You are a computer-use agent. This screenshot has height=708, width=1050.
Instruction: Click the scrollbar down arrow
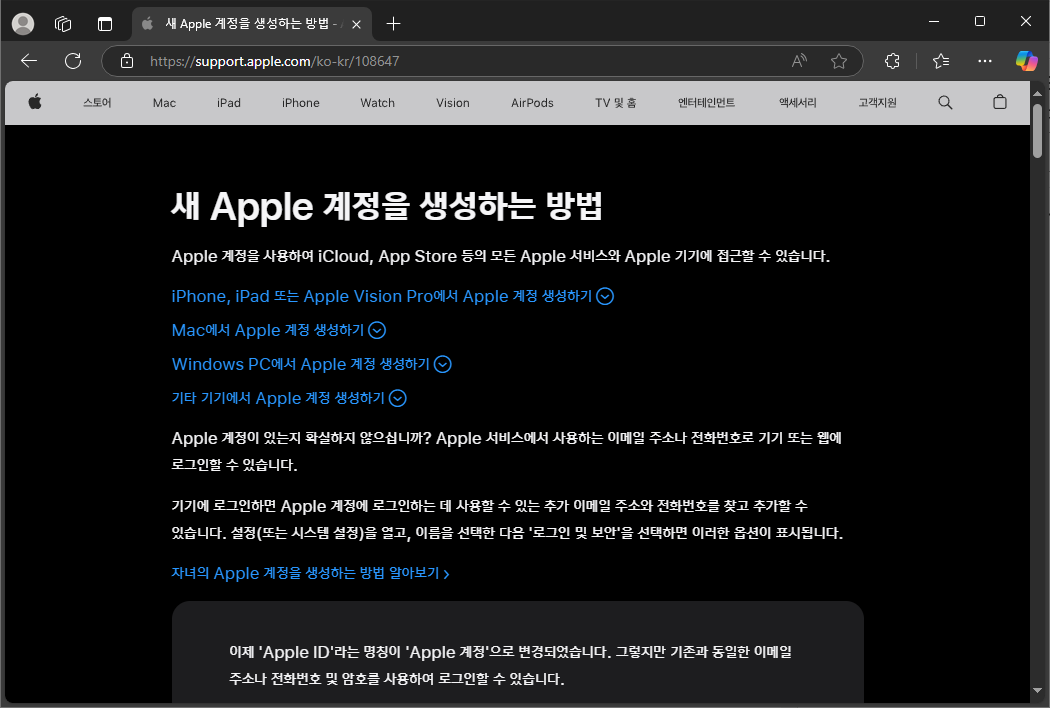pos(1037,690)
